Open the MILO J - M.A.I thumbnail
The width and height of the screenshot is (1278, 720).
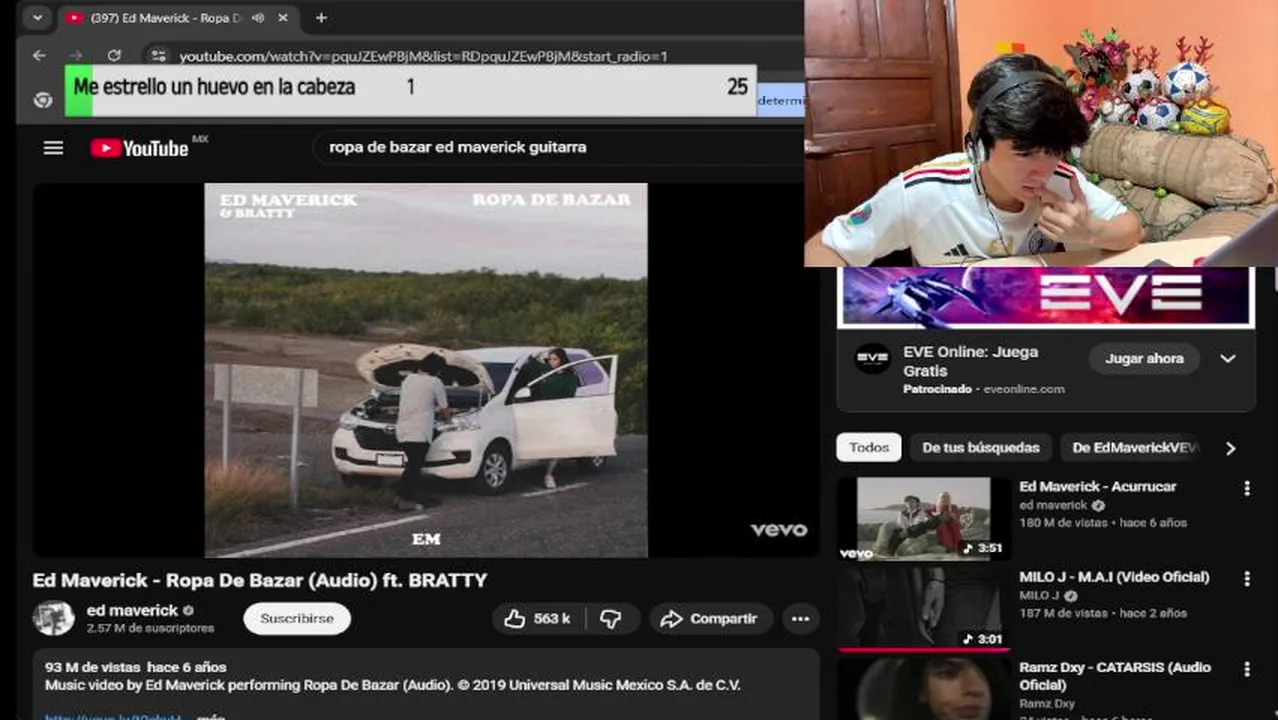pos(922,608)
